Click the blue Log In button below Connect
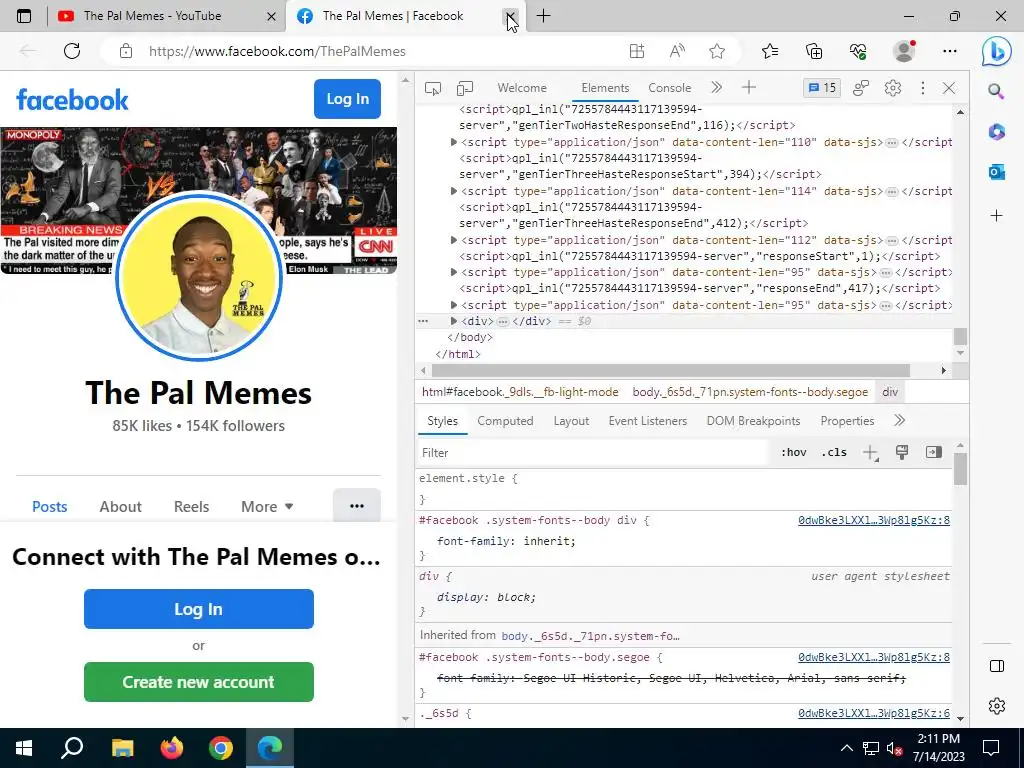This screenshot has width=1024, height=768. tap(199, 609)
